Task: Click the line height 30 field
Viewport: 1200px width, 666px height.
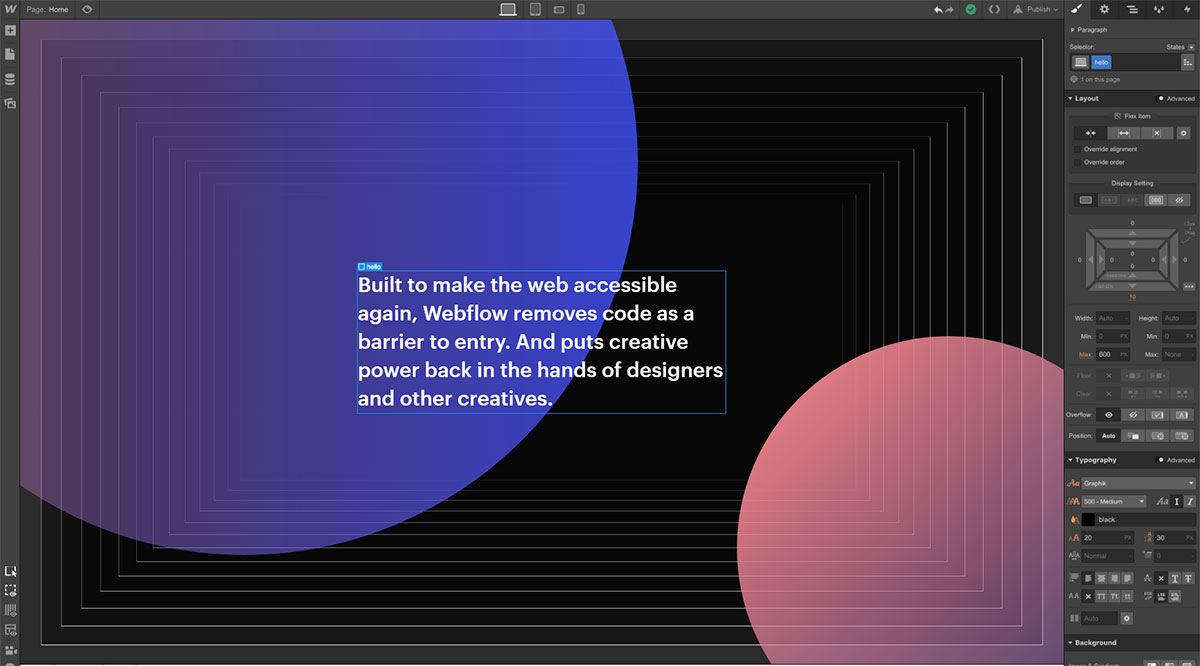Action: coord(1174,538)
